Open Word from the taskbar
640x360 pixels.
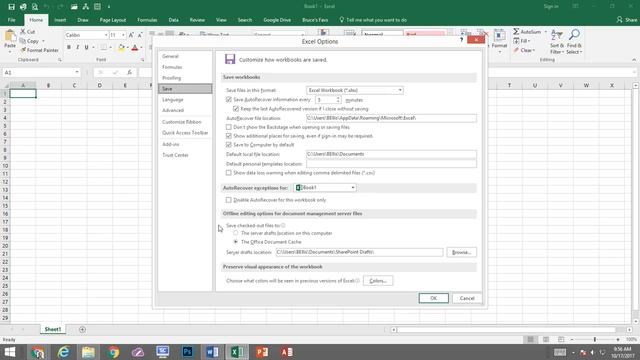coord(212,352)
